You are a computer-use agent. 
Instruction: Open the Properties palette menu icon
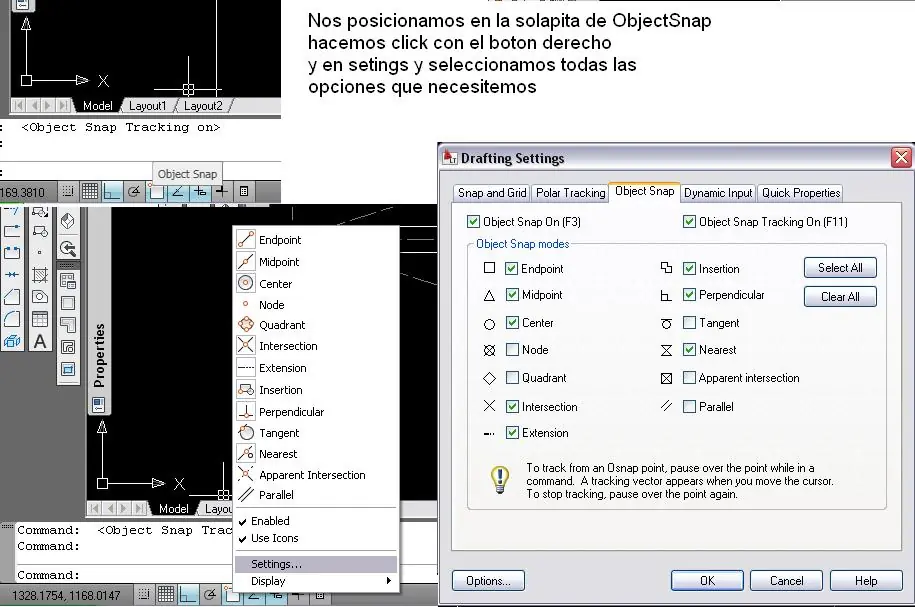[99, 404]
